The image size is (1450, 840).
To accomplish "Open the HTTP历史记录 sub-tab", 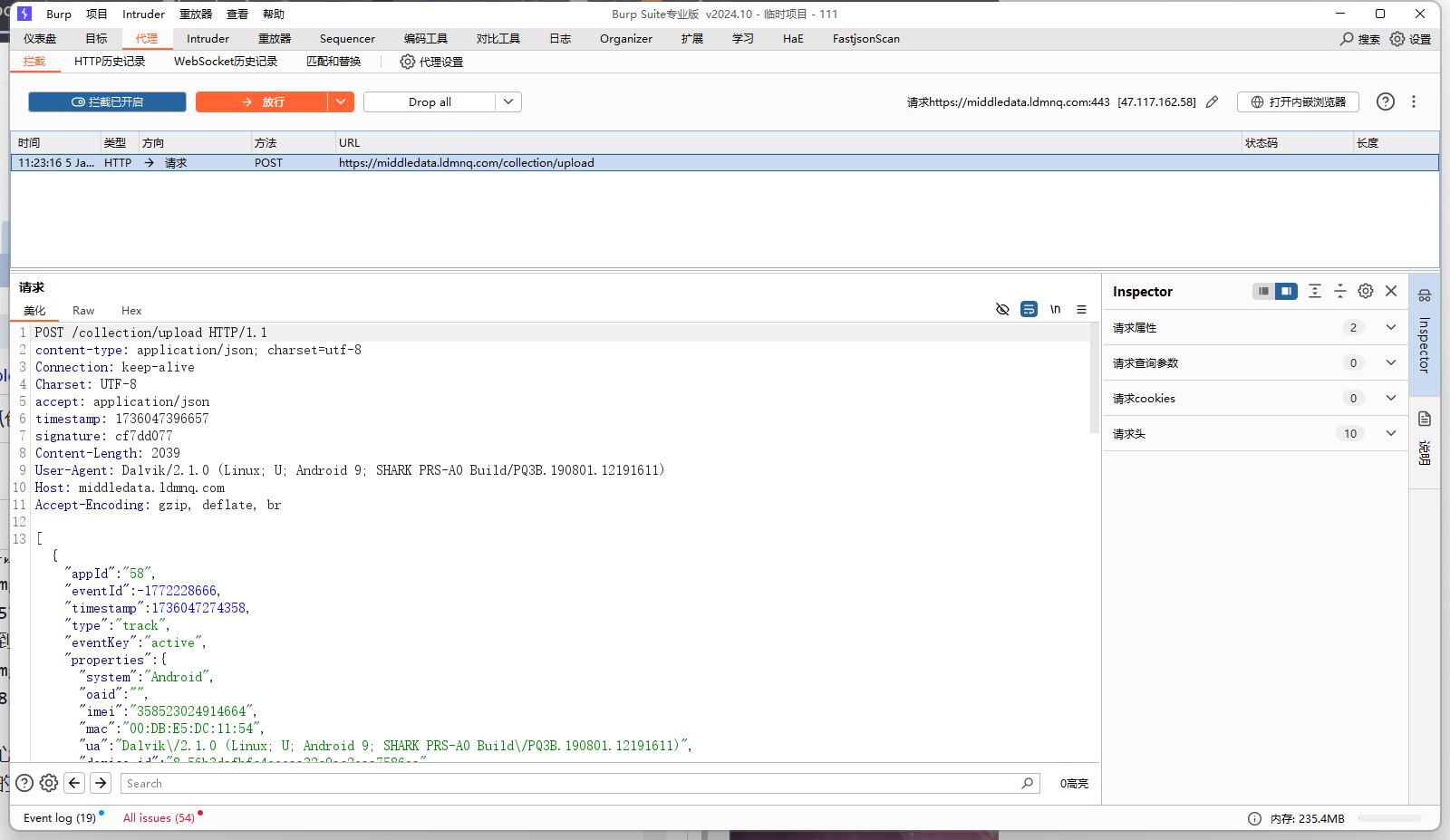I will pos(110,62).
